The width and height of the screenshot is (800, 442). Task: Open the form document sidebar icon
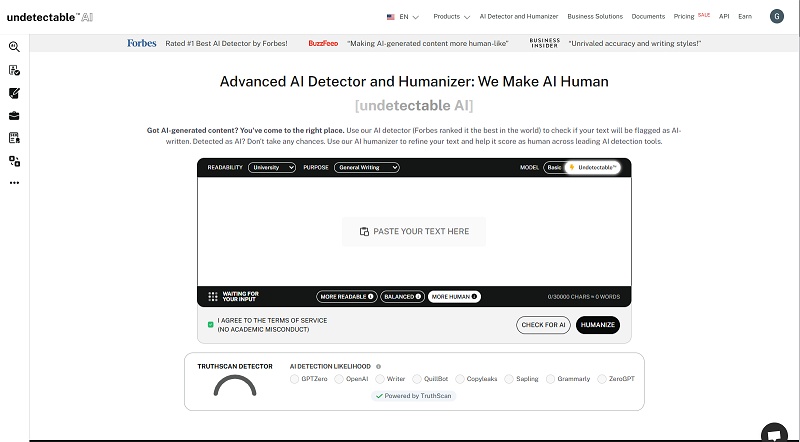tap(14, 138)
